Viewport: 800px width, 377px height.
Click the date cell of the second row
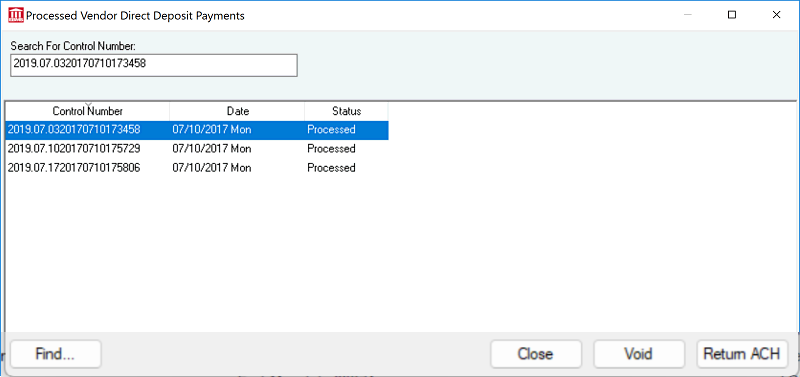point(212,149)
